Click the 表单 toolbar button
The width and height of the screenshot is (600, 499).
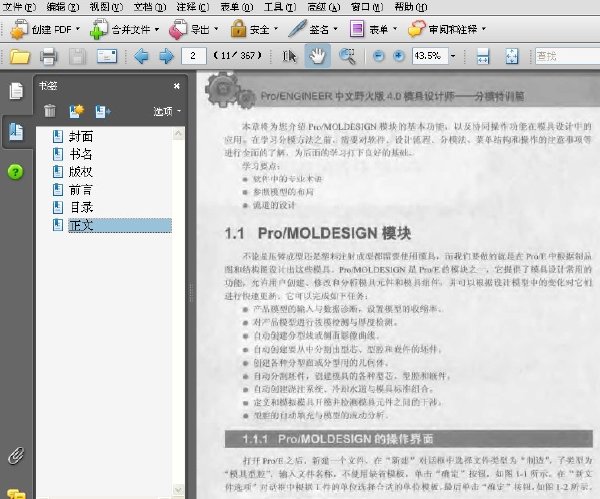[373, 29]
